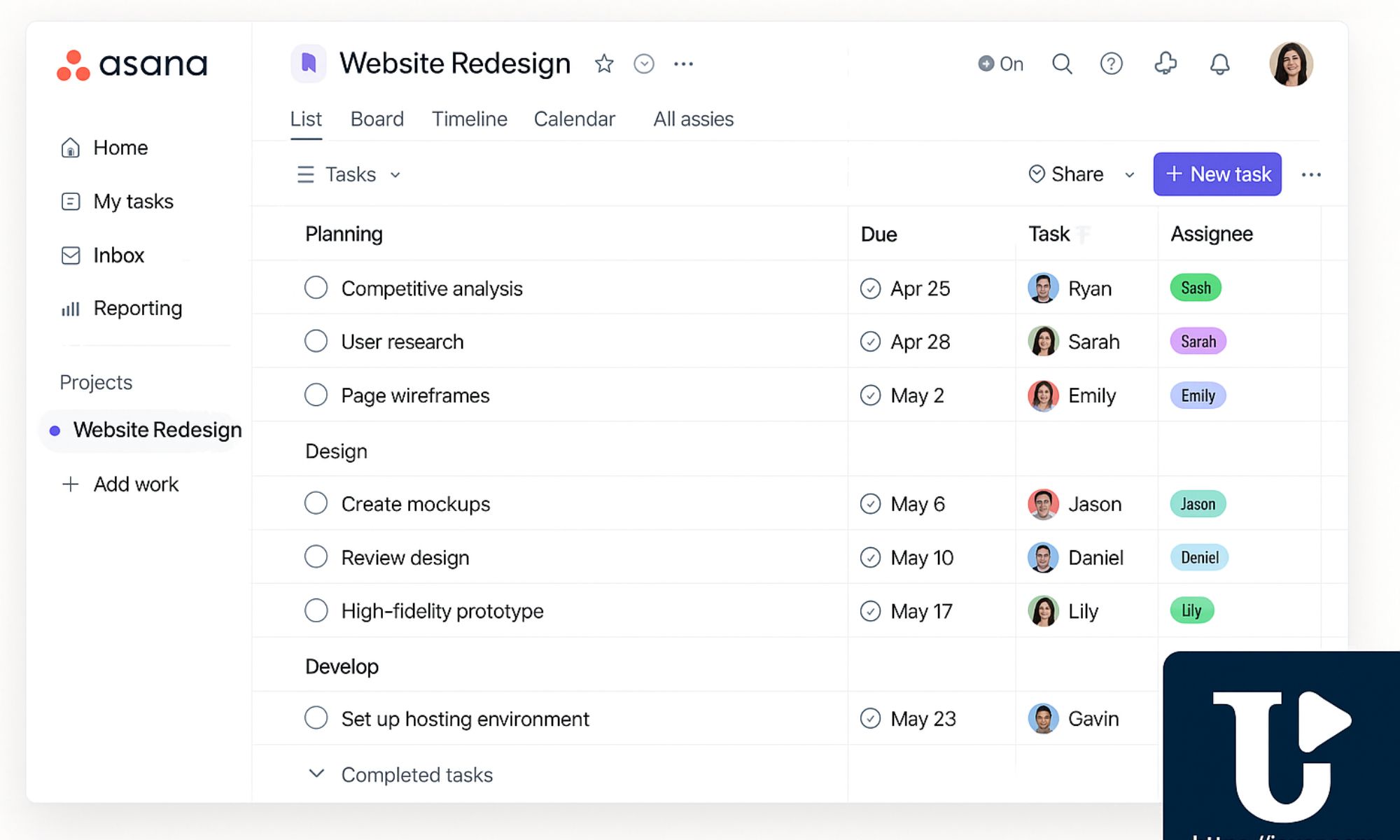Viewport: 1400px width, 840px height.
Task: Open notifications bell icon
Action: pos(1219,64)
